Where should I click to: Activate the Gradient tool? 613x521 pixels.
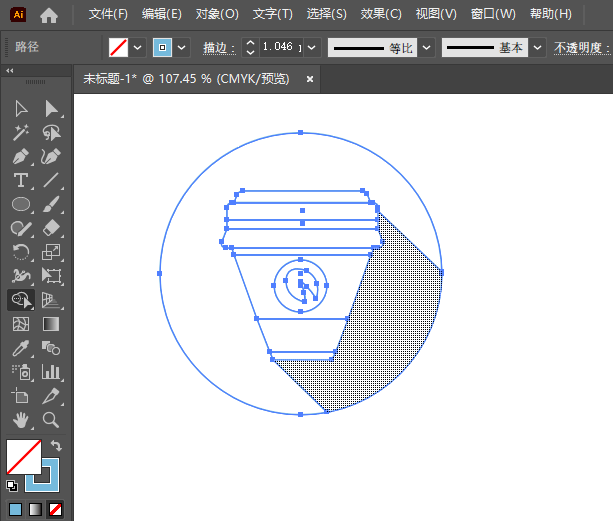click(x=51, y=324)
